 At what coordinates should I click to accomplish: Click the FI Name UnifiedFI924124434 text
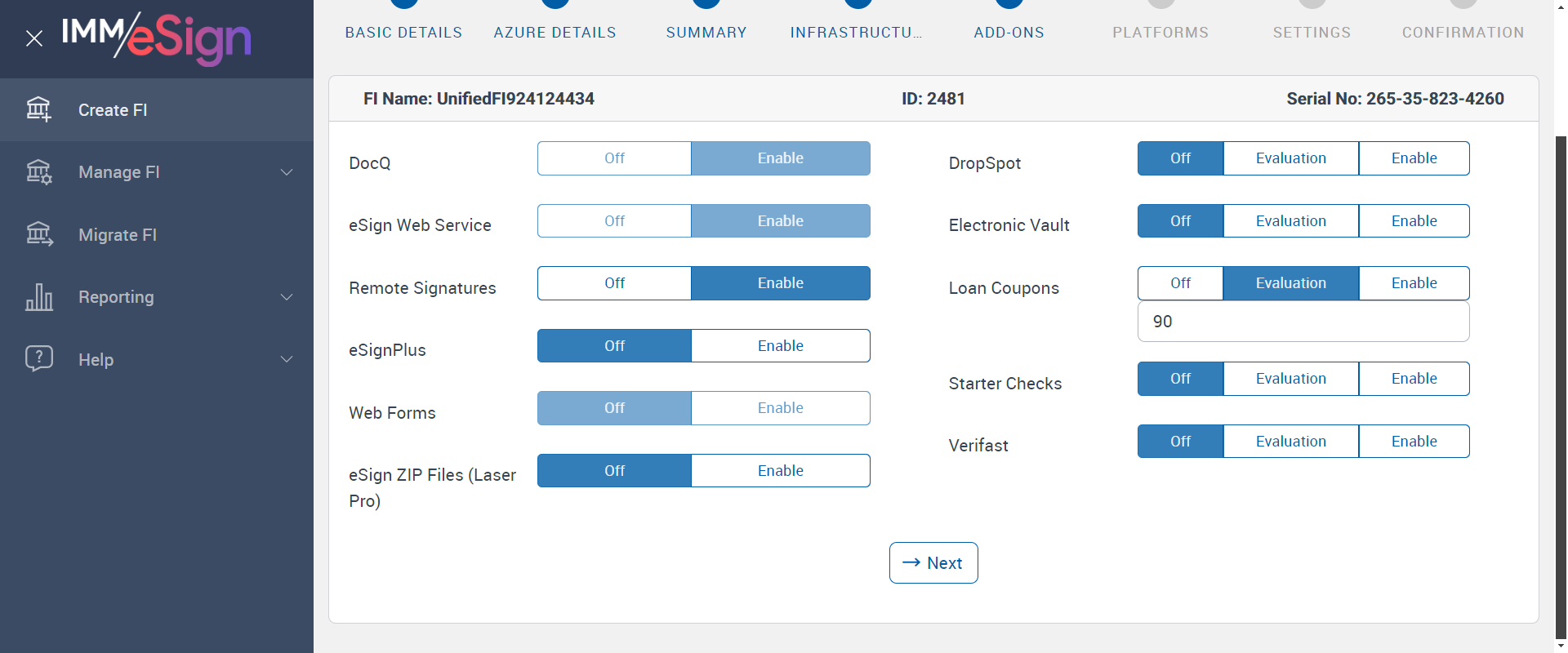(x=479, y=99)
